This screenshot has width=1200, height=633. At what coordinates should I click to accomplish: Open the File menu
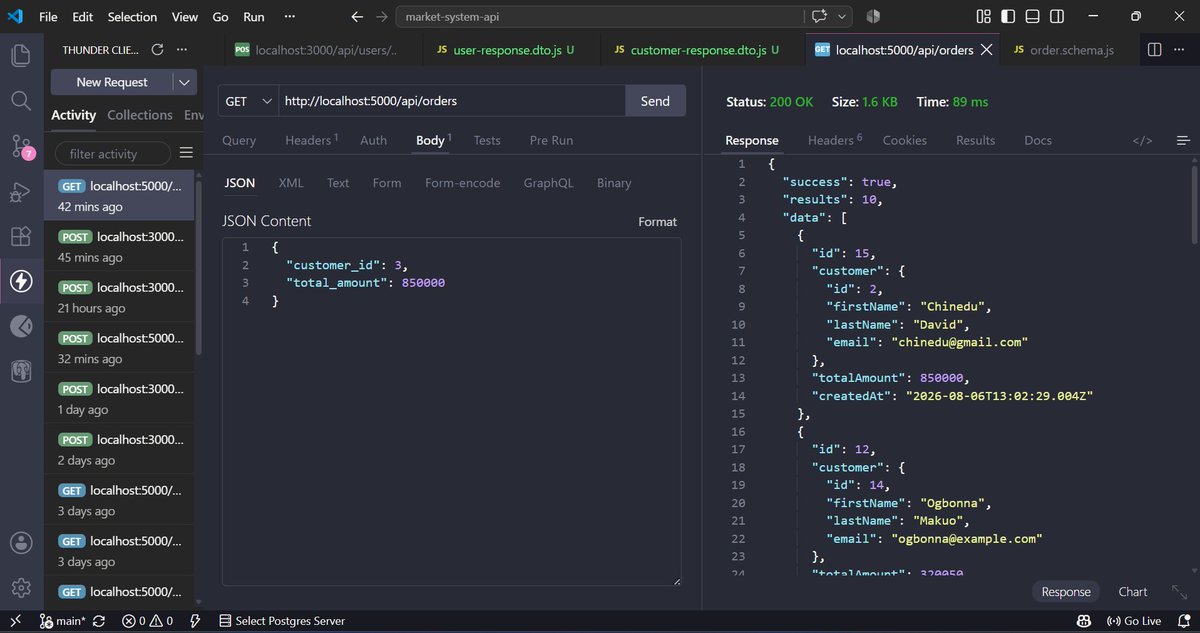[x=48, y=17]
